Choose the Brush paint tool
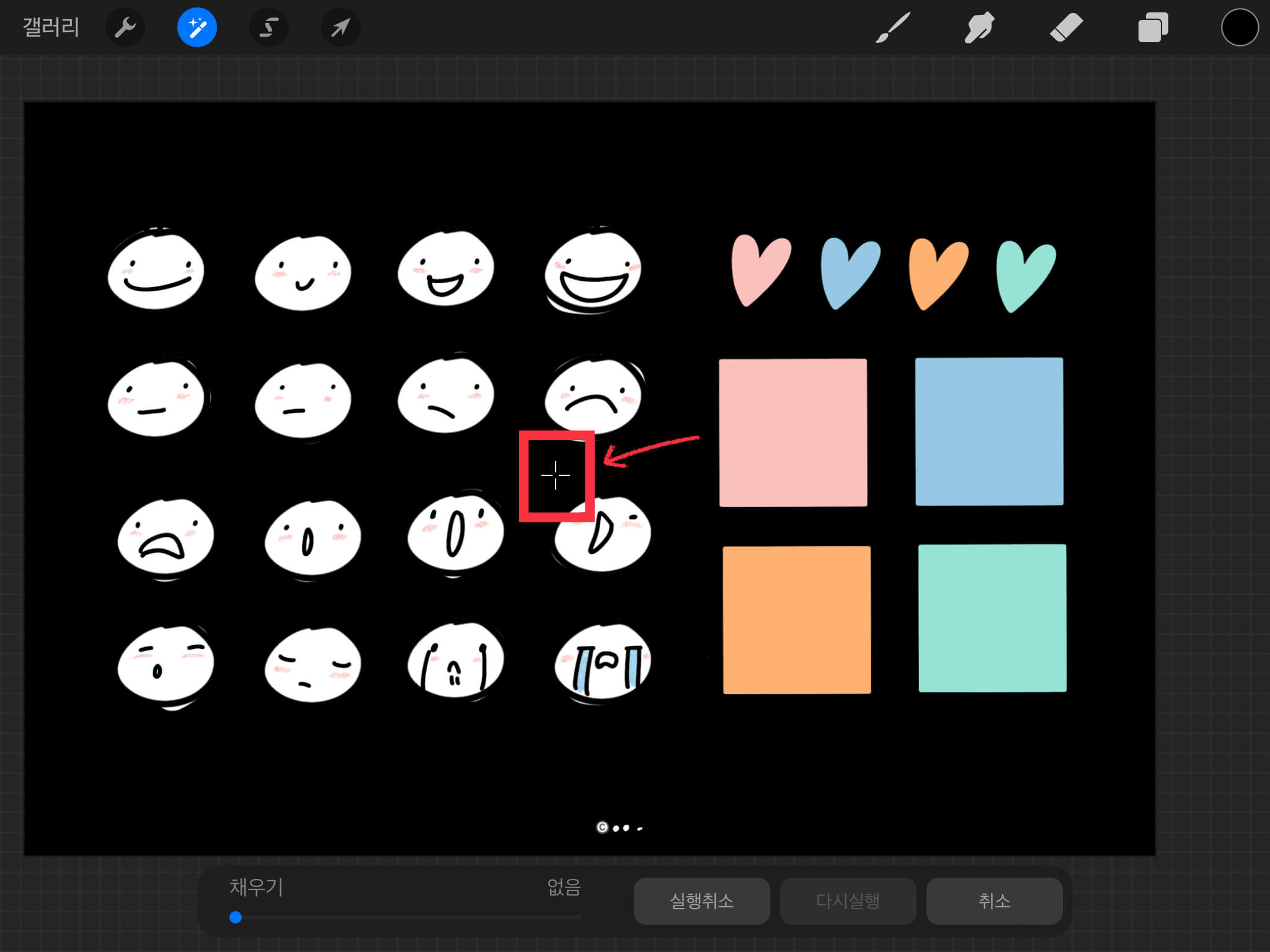Screen dimensions: 1270x952 pyautogui.click(x=893, y=27)
